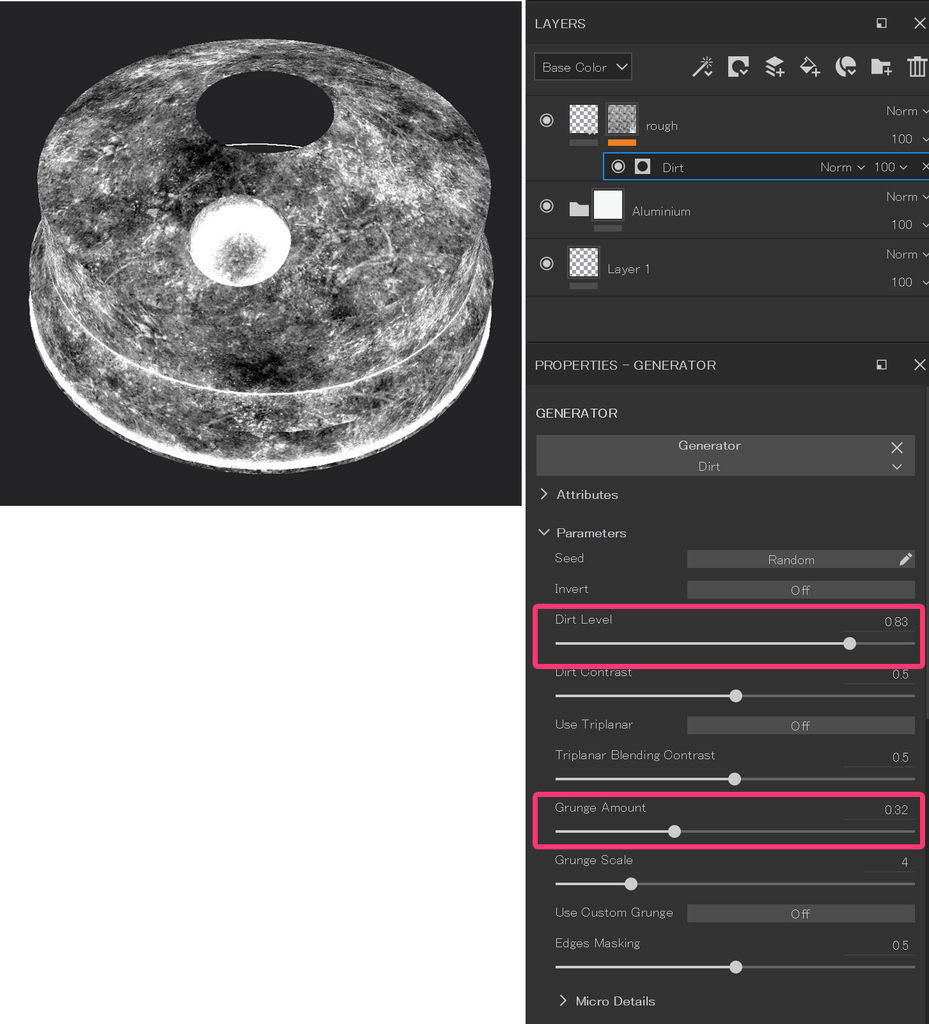Image resolution: width=929 pixels, height=1024 pixels.
Task: Click the Triplanar Blending Contrast slider handle
Action: click(x=734, y=779)
